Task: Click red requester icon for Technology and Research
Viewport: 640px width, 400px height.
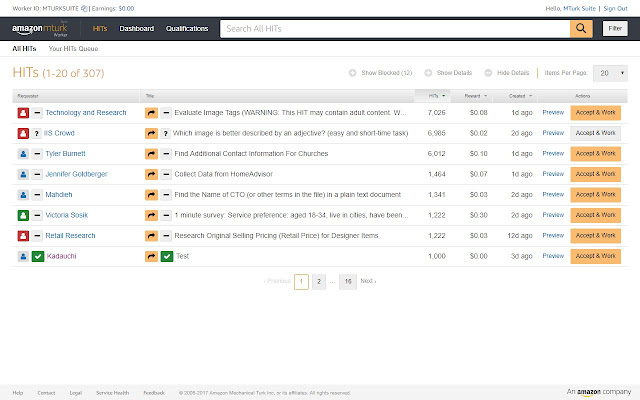Action: click(x=23, y=113)
